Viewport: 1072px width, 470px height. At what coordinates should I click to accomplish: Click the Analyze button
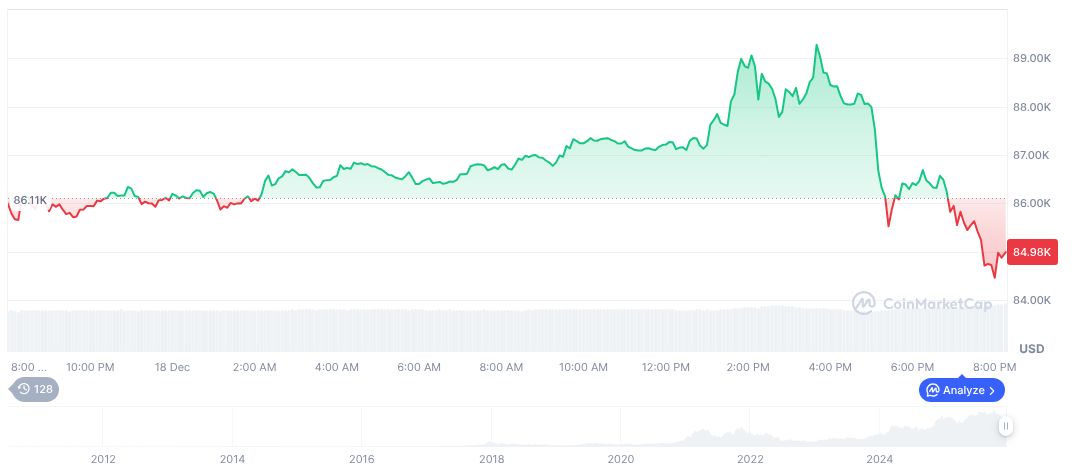point(961,390)
